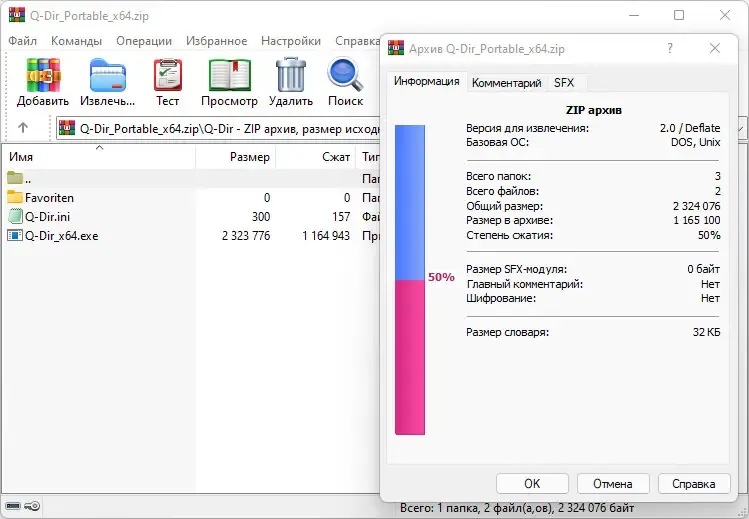Image resolution: width=749 pixels, height=519 pixels.
Task: Click the Q-Dir.ini size value 300
Action: tap(261, 217)
